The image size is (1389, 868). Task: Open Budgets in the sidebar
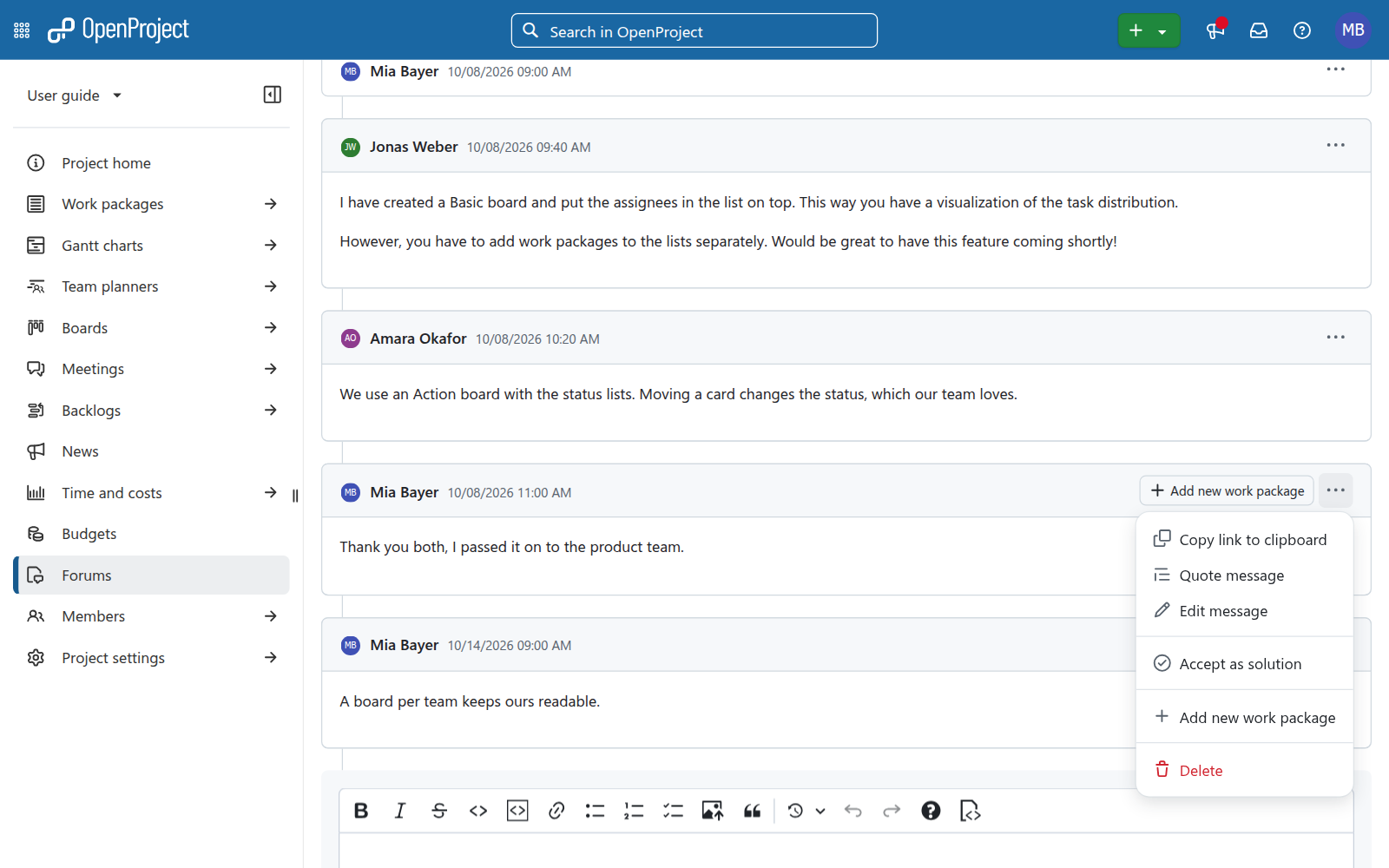click(152, 534)
